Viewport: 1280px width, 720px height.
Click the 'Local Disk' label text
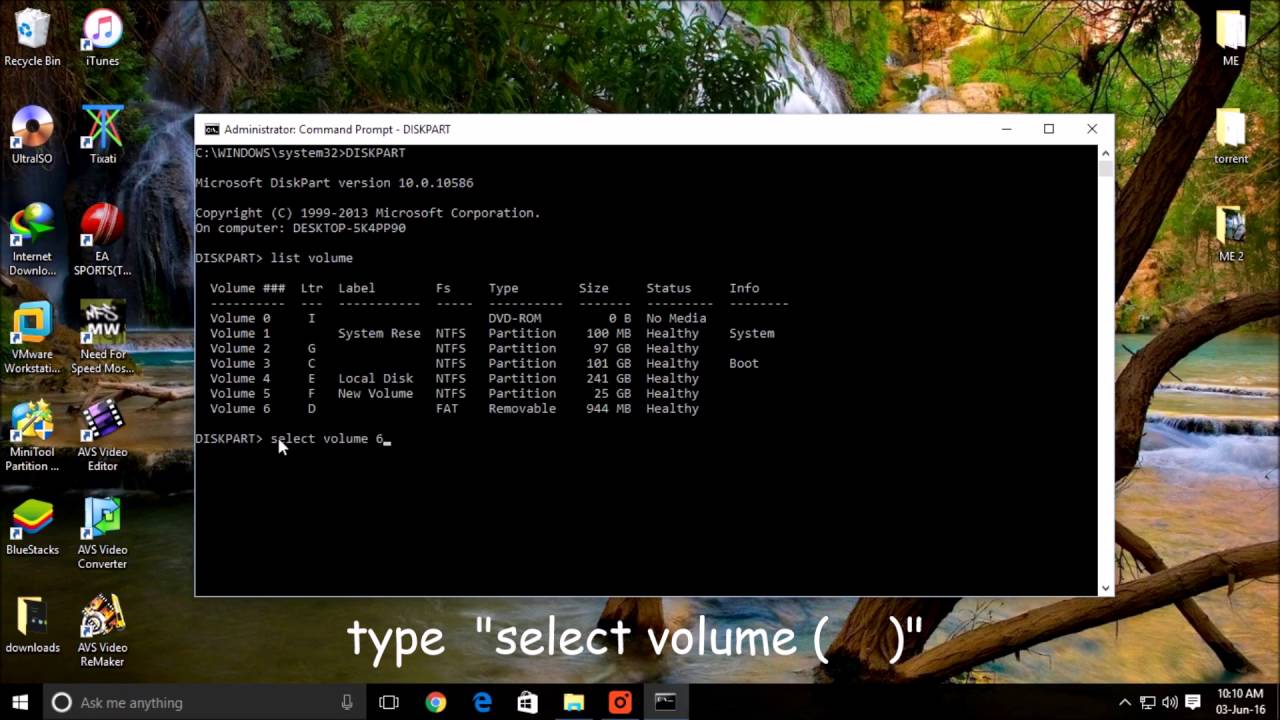(x=375, y=378)
